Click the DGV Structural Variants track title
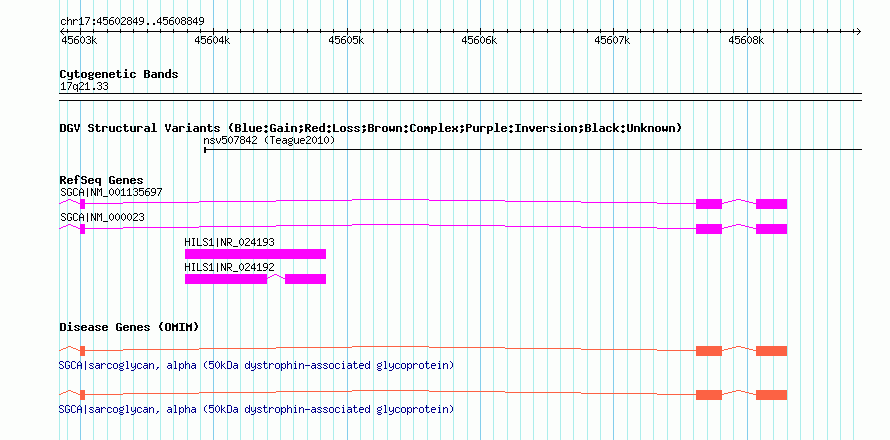 pos(370,128)
